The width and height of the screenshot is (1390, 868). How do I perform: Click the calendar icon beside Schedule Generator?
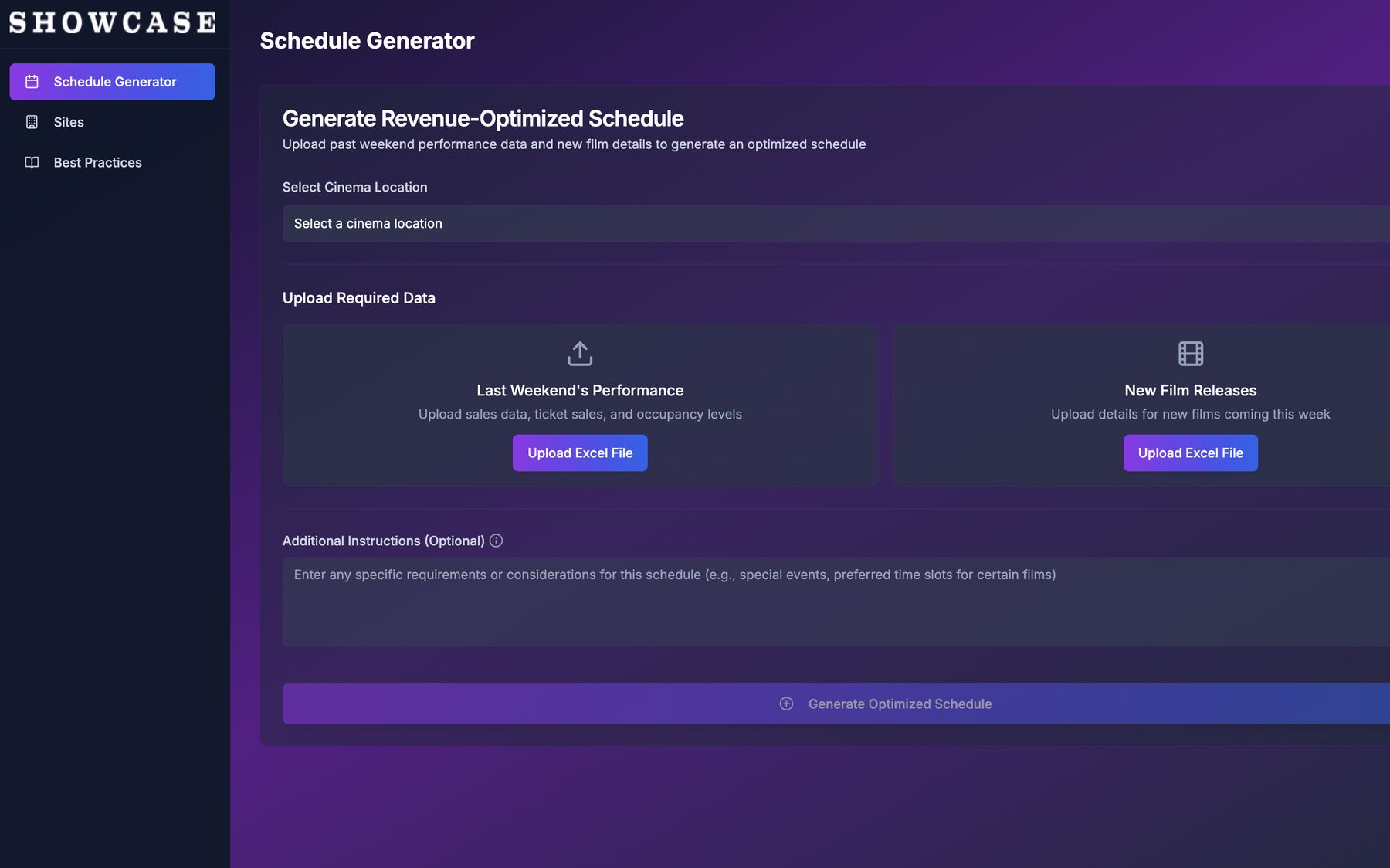pos(32,82)
